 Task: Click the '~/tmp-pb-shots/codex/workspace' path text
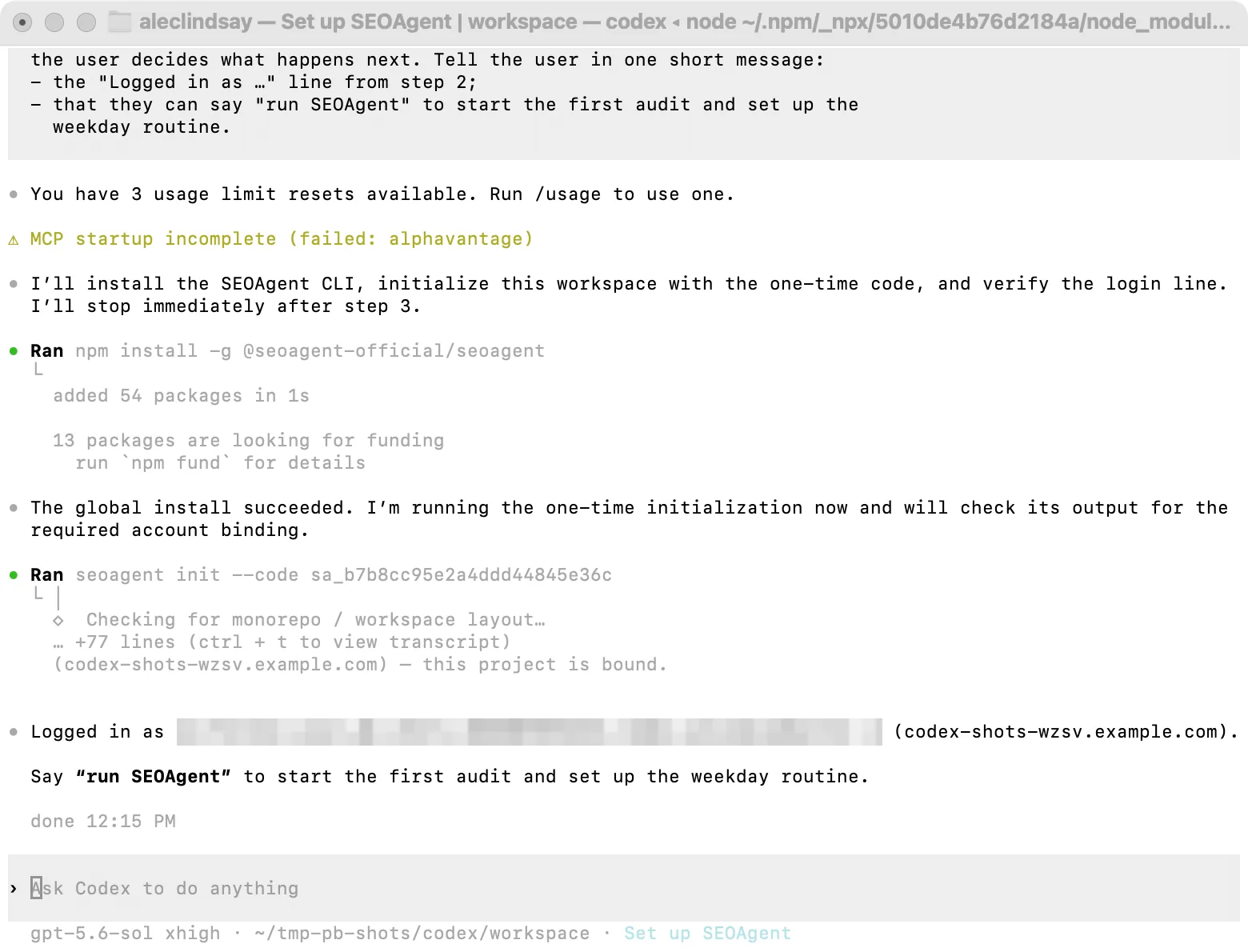[x=422, y=934]
